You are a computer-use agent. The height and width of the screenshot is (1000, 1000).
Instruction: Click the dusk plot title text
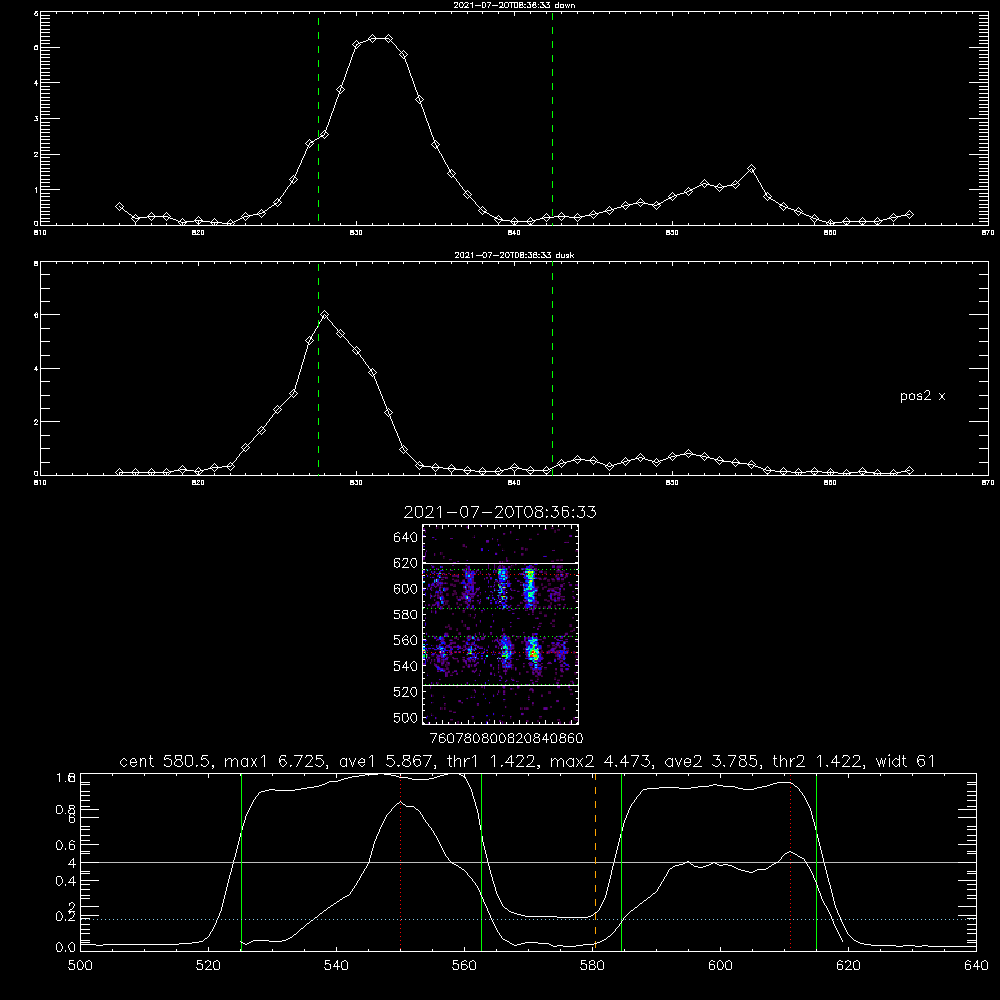tap(514, 255)
